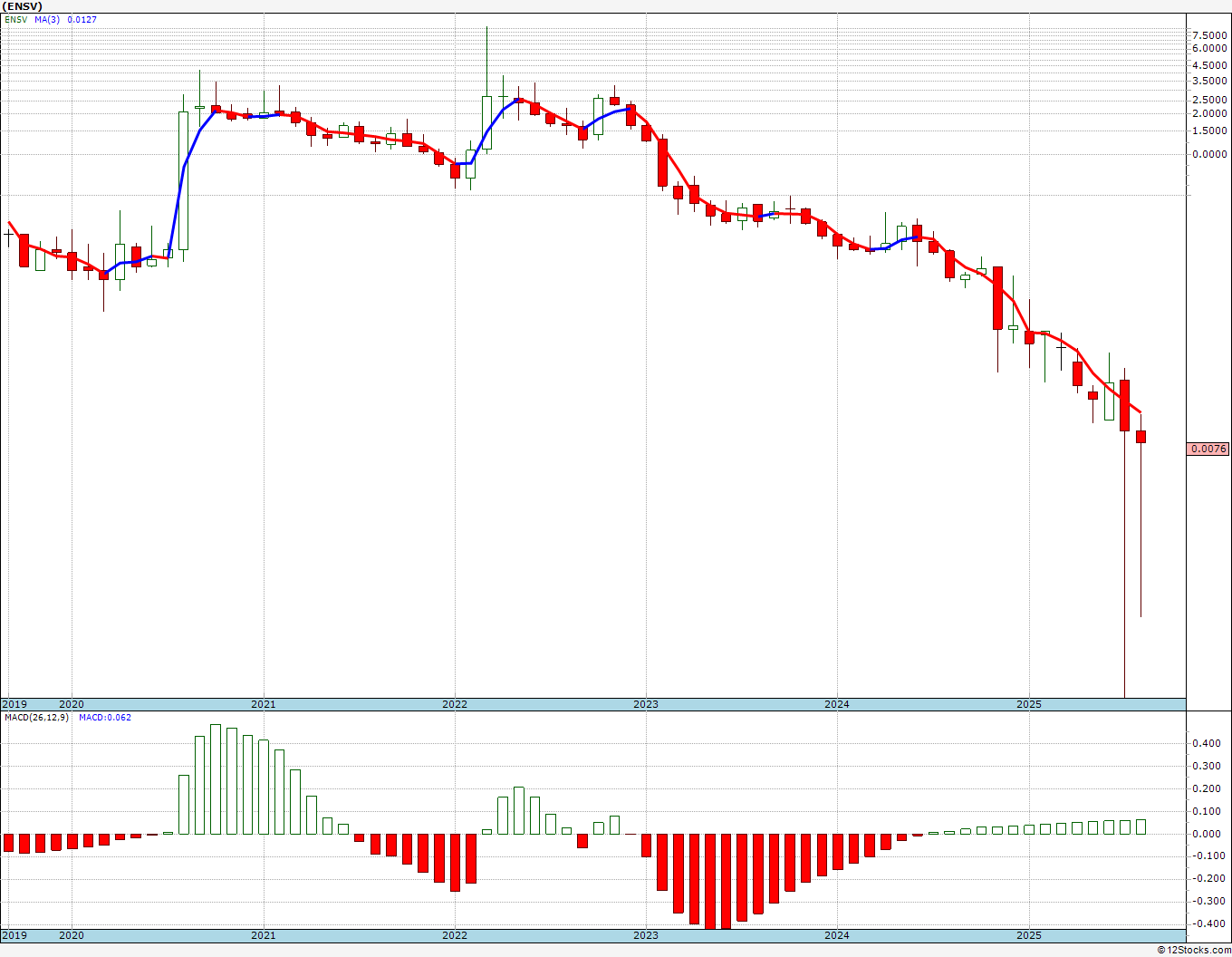Click 2023 on the MACD panel time axis
Screen dimensions: 1232x957
(x=646, y=935)
